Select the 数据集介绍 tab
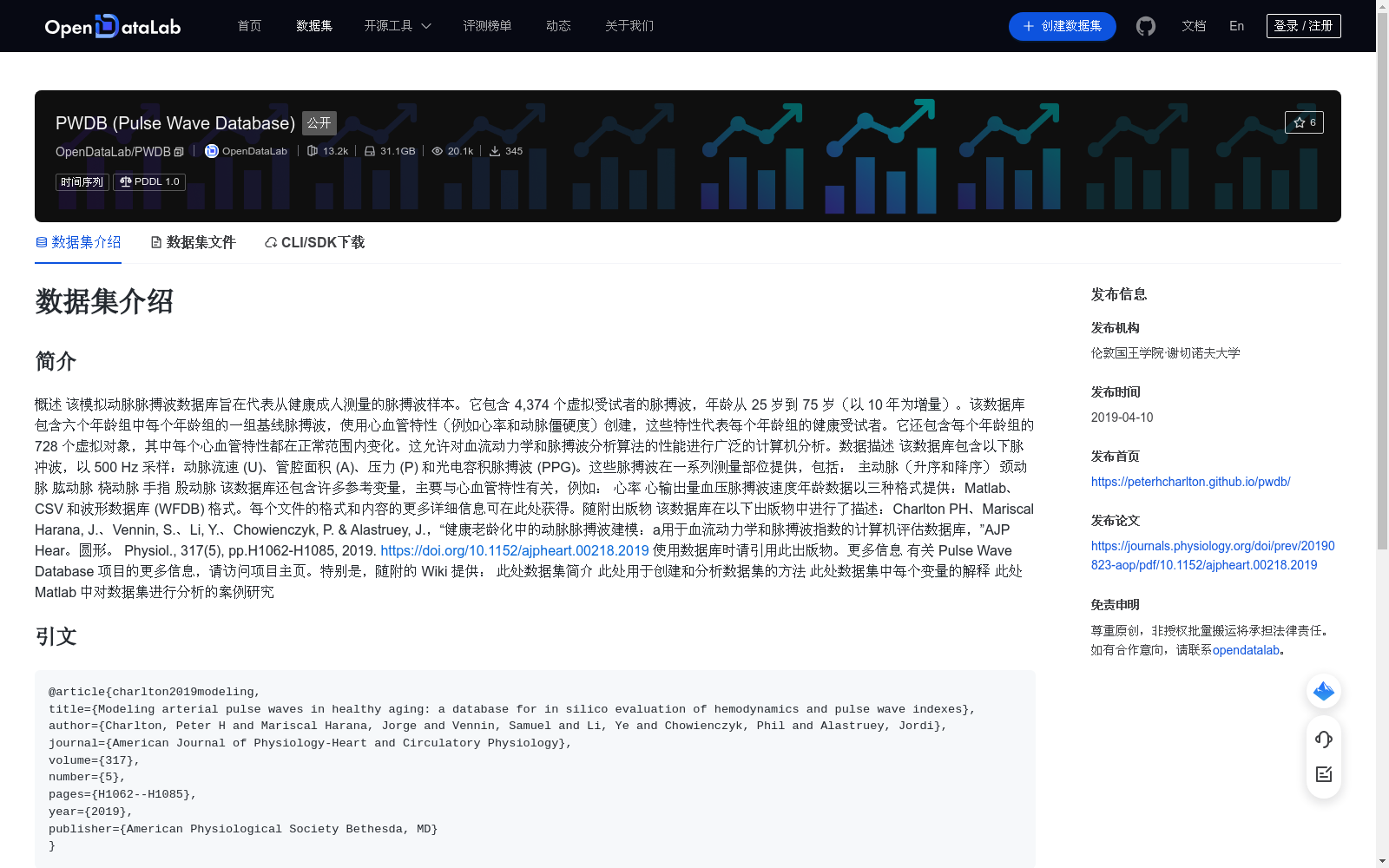Screen dimensions: 1389x868 coord(78,242)
